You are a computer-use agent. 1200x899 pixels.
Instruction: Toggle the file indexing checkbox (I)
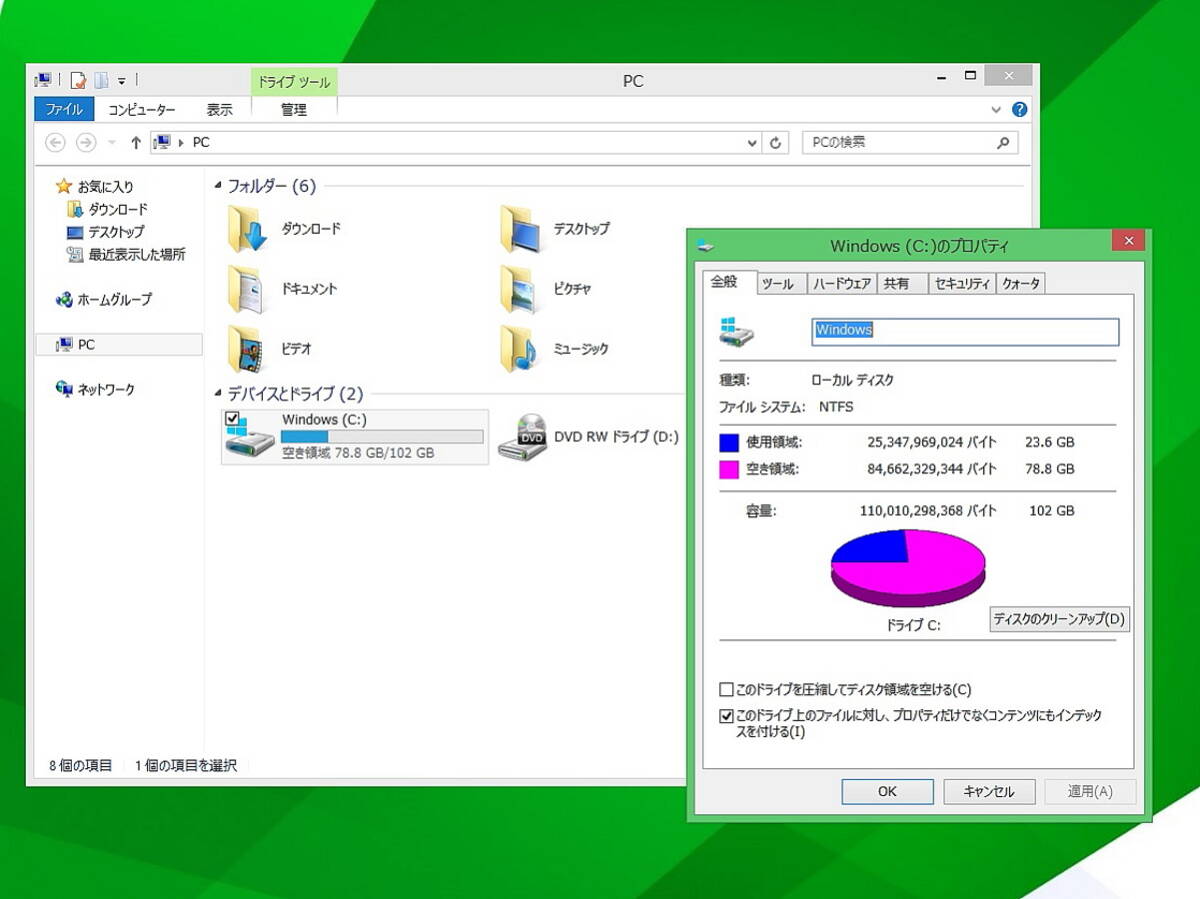(726, 716)
